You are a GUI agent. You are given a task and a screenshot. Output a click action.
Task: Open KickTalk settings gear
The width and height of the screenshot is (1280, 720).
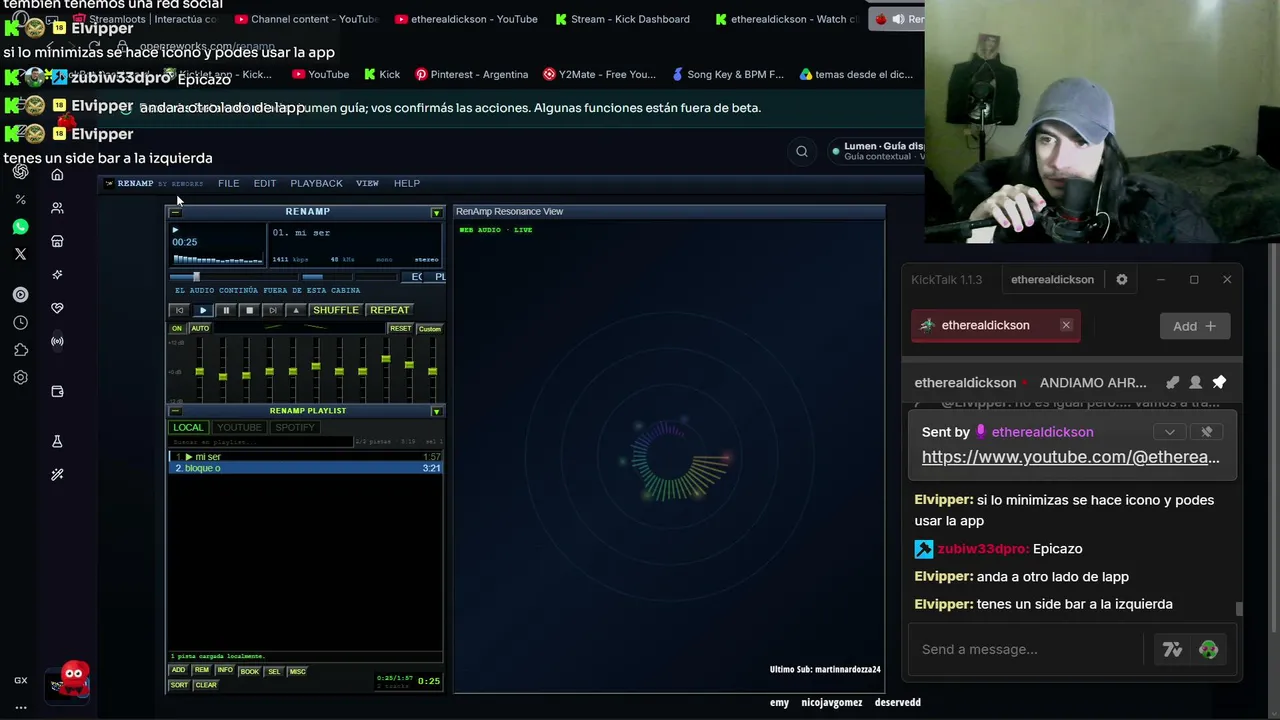[x=1121, y=280]
